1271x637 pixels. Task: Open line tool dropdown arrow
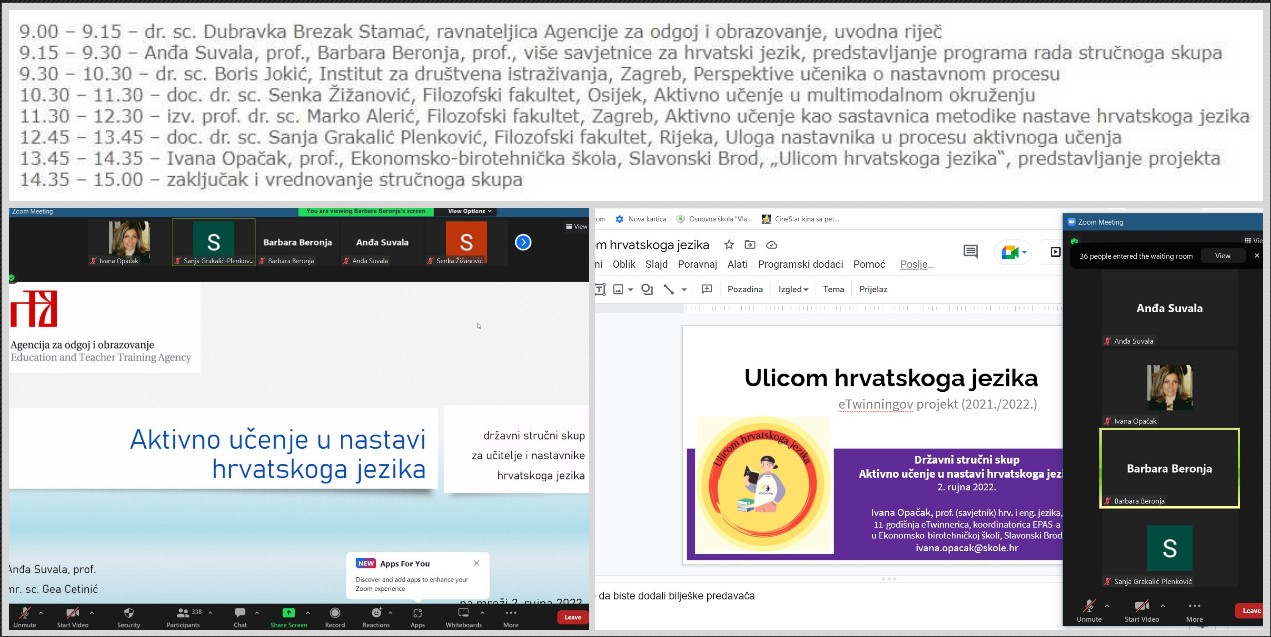(x=684, y=289)
